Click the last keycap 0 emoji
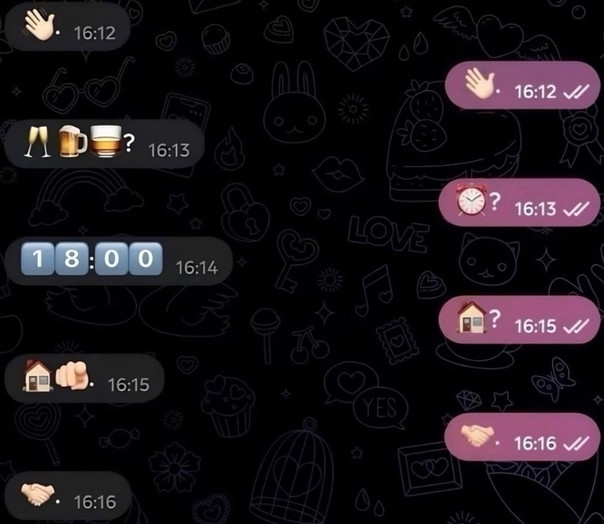This screenshot has width=604, height=524. [146, 259]
